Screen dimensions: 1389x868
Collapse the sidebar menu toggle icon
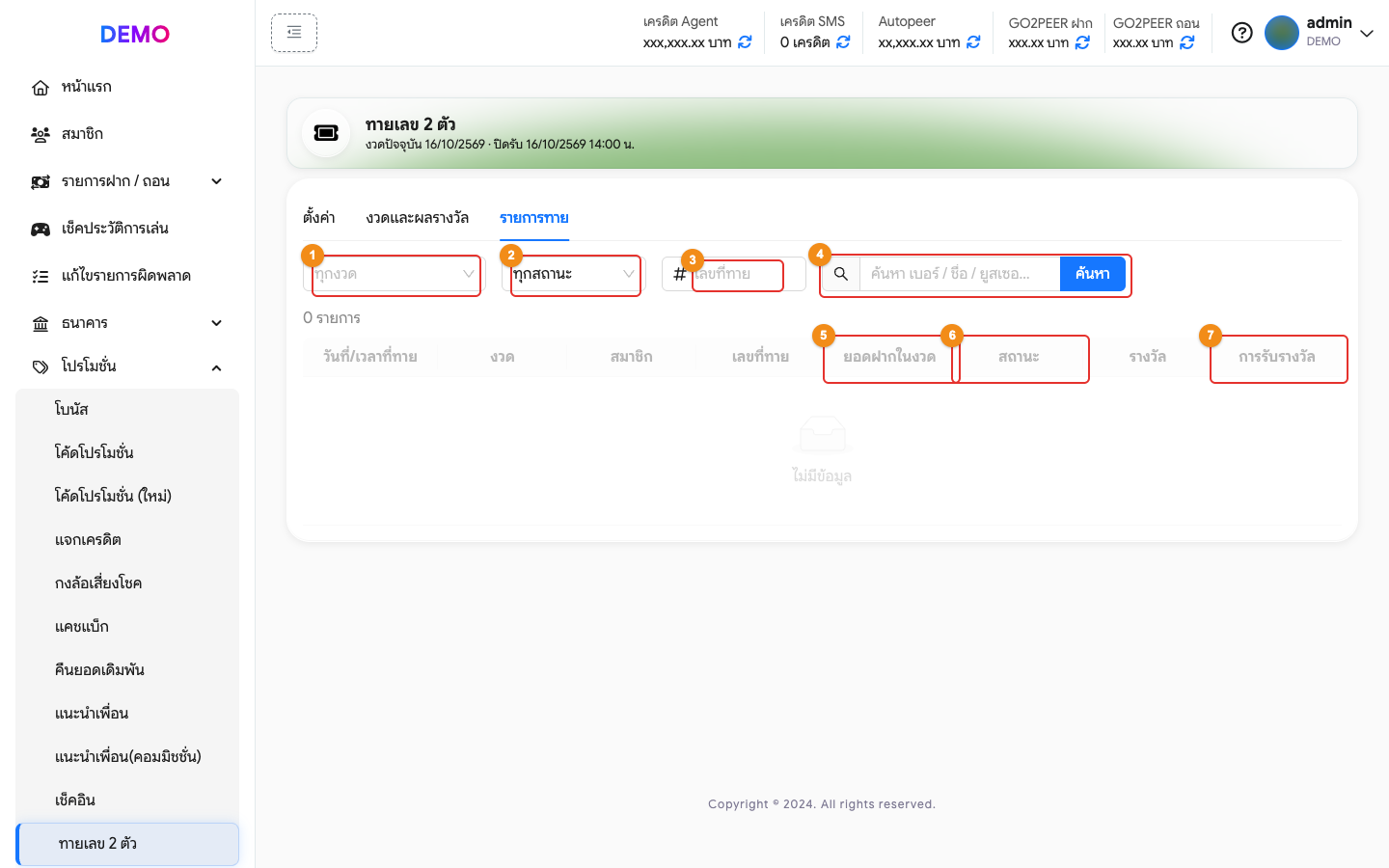coord(294,33)
